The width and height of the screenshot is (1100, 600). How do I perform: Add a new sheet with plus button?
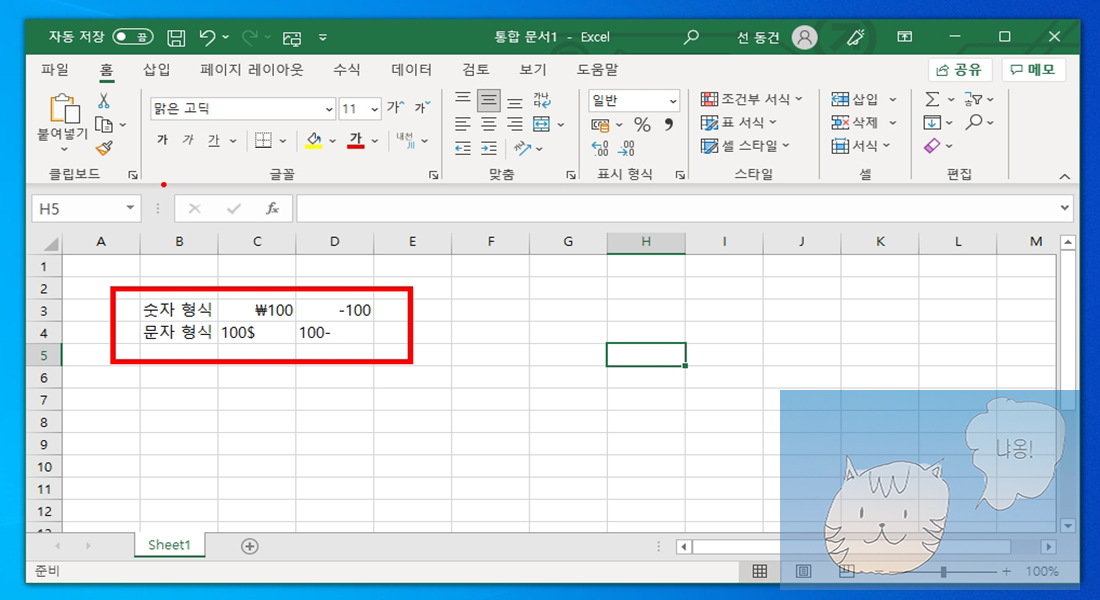[x=250, y=546]
